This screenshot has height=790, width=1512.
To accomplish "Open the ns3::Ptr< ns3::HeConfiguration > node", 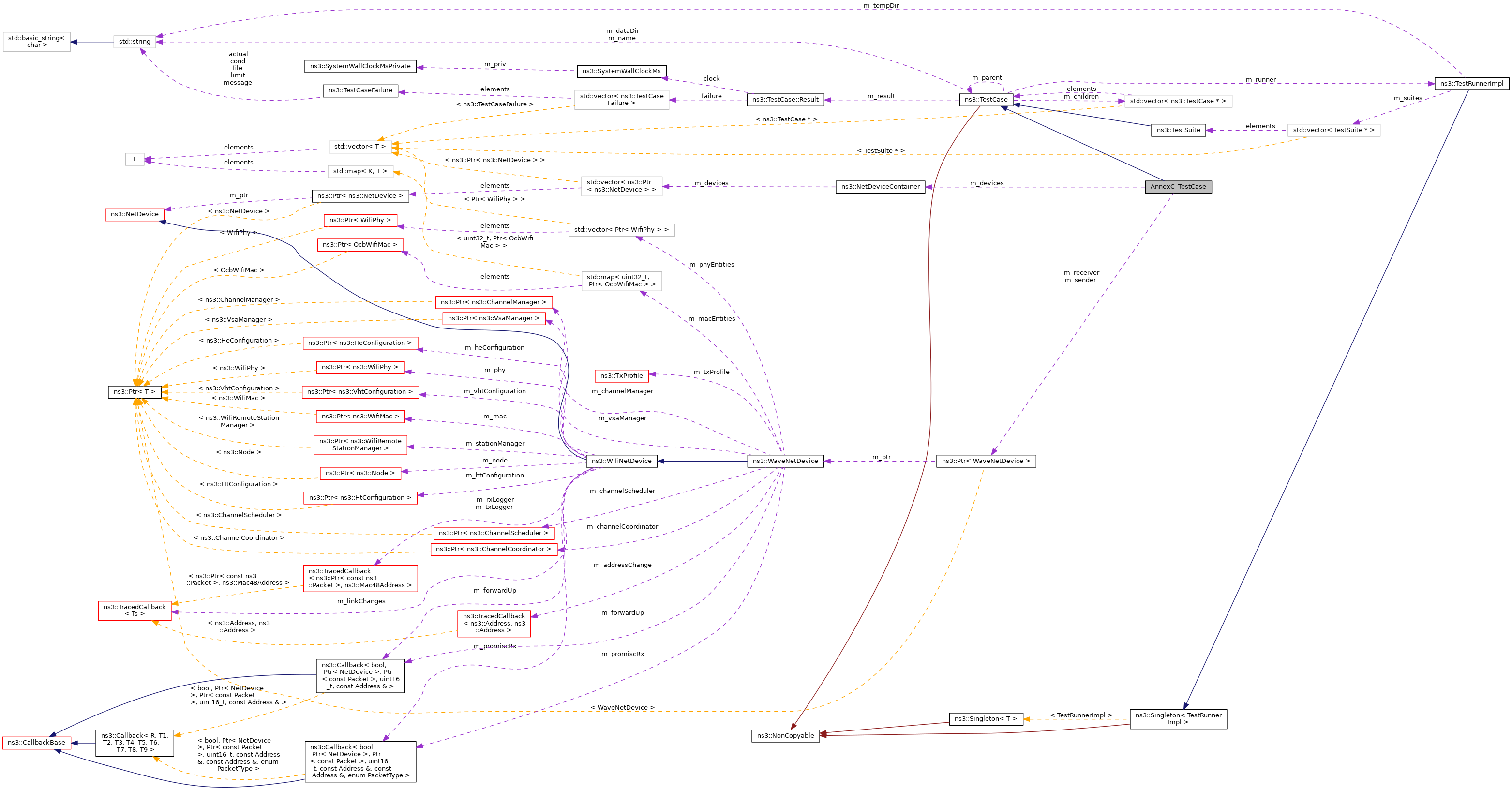I will (x=360, y=343).
